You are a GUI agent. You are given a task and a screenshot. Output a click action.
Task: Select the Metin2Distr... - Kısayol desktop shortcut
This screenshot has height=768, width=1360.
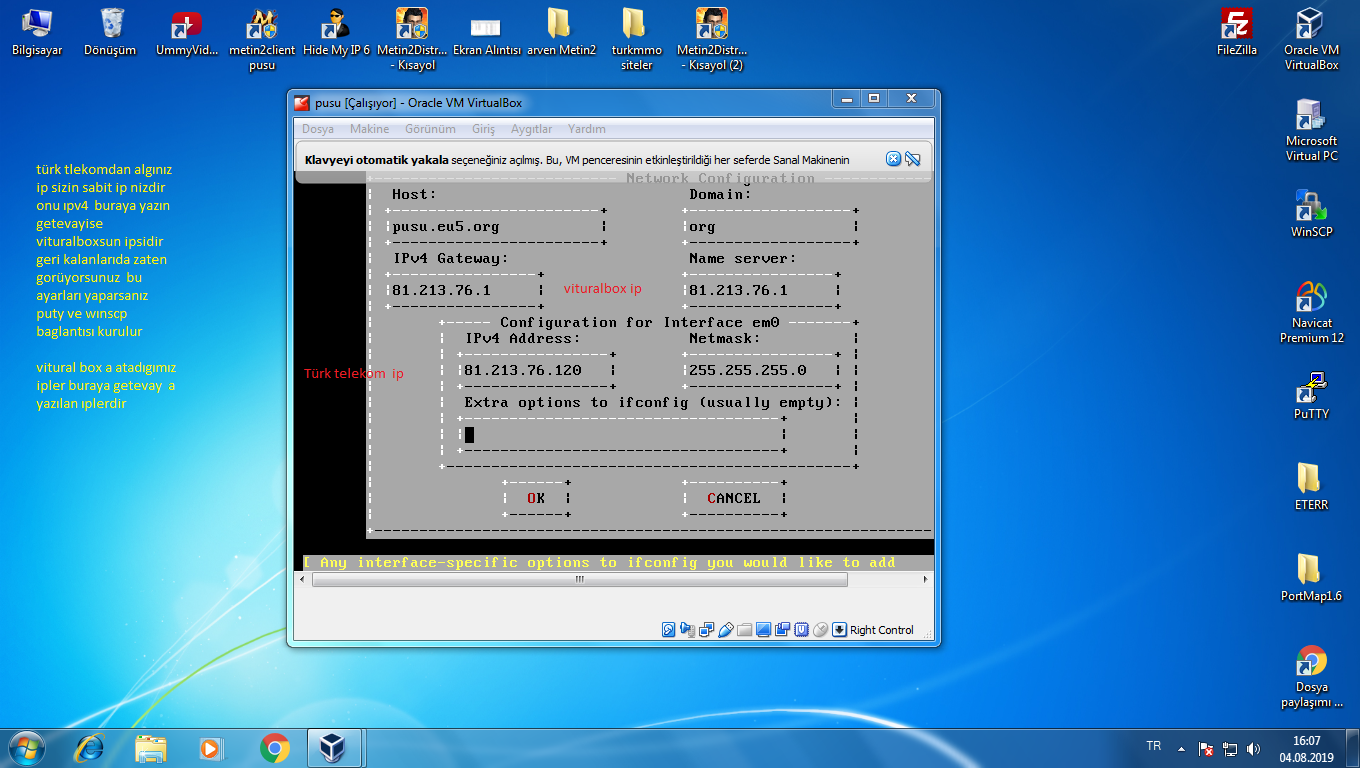[412, 40]
